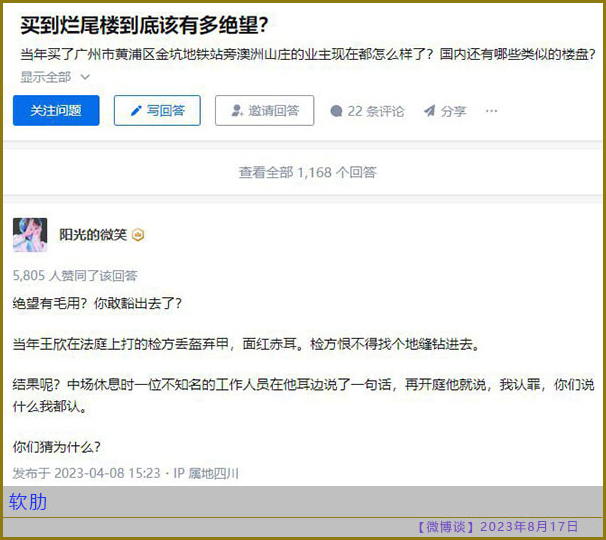
Task: Click the person icon in 邀请回答
Action: tap(237, 111)
